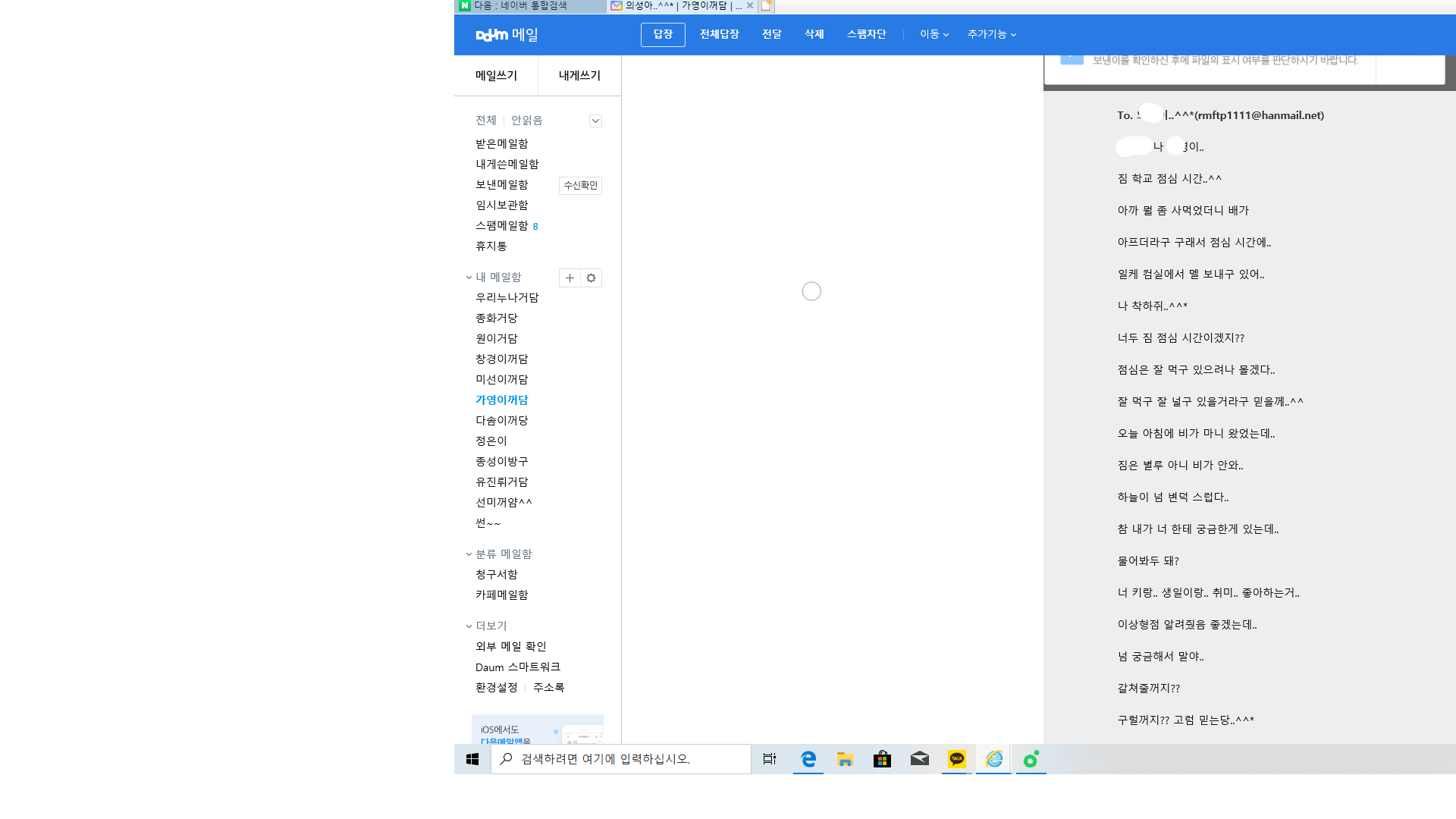The image size is (1456, 819).
Task: Open 선미꺼얌^^ mailbox
Action: pos(504,503)
